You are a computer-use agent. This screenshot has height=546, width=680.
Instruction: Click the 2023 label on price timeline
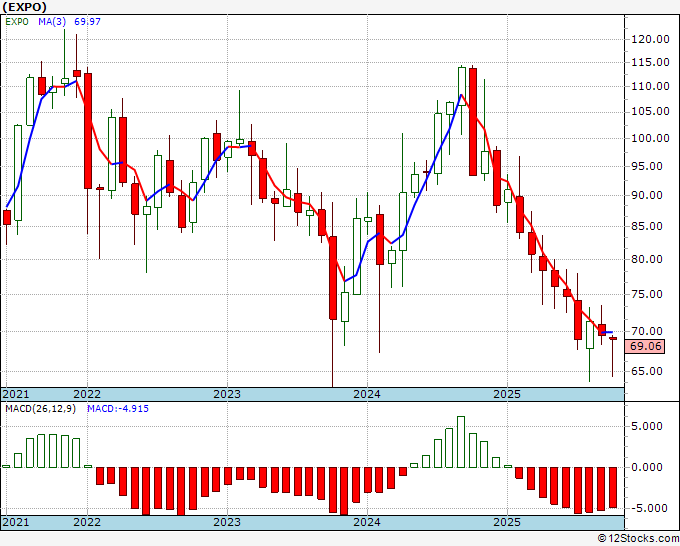pos(227,394)
